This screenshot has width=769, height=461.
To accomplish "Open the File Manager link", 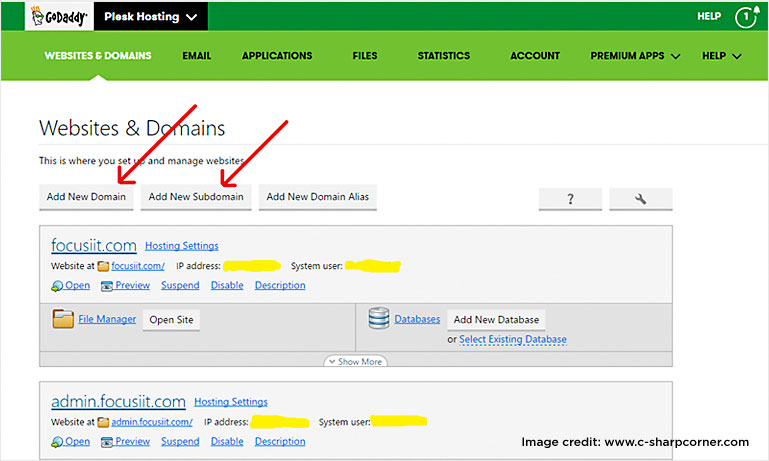I will click(107, 319).
